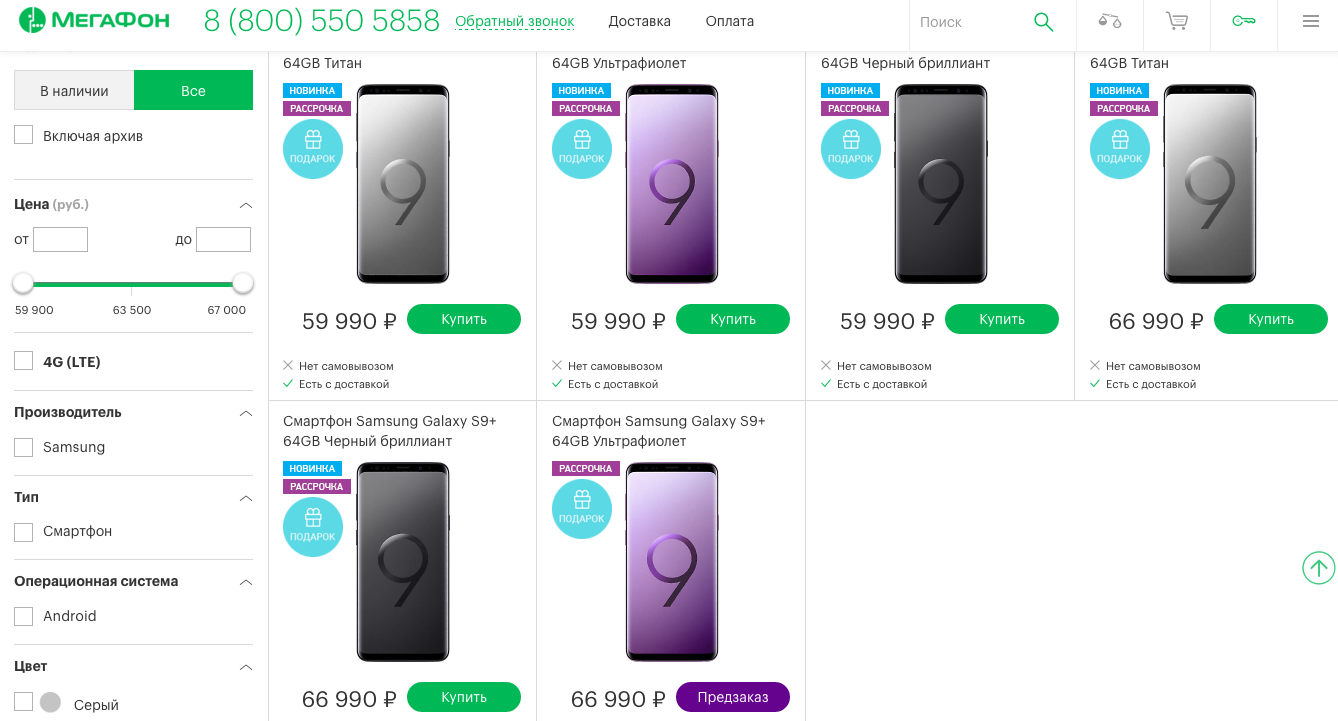Click the green key login icon
The image size is (1338, 721).
pos(1243,21)
